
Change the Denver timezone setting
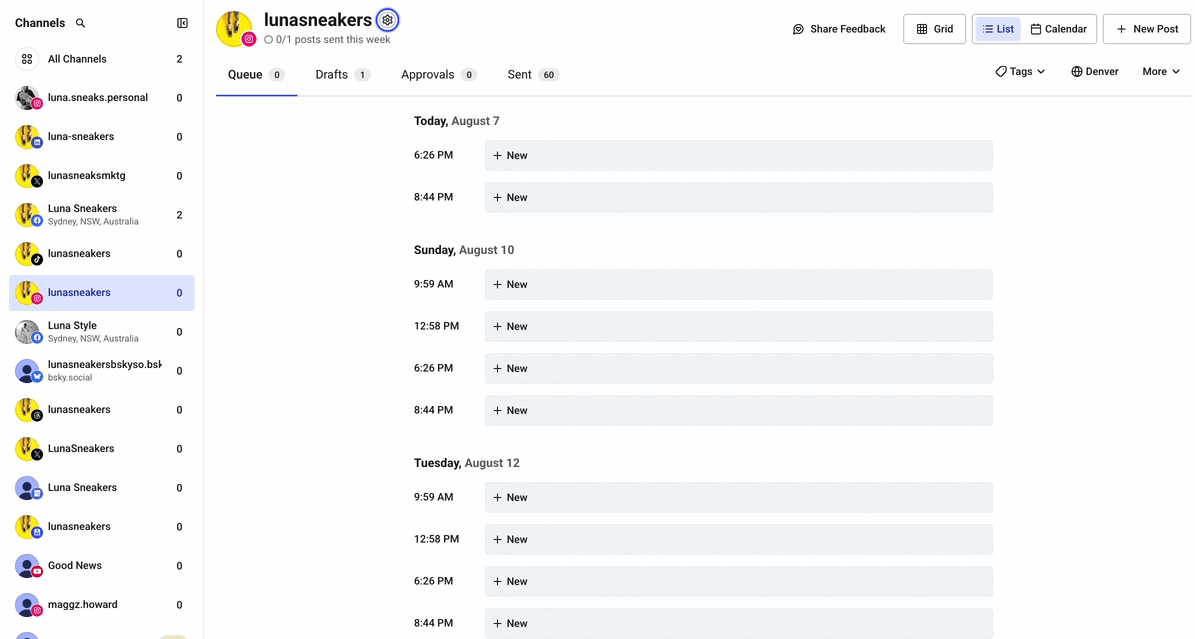pos(1094,72)
